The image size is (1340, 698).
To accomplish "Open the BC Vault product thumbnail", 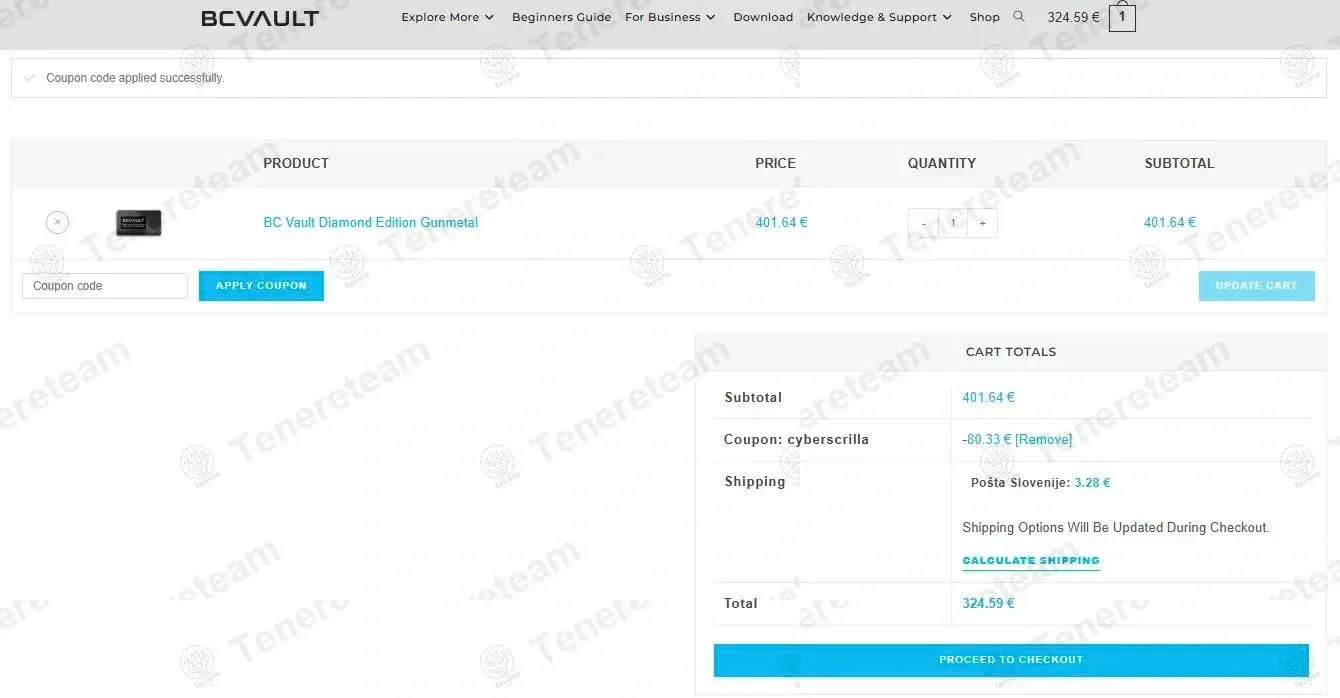I will click(x=138, y=222).
